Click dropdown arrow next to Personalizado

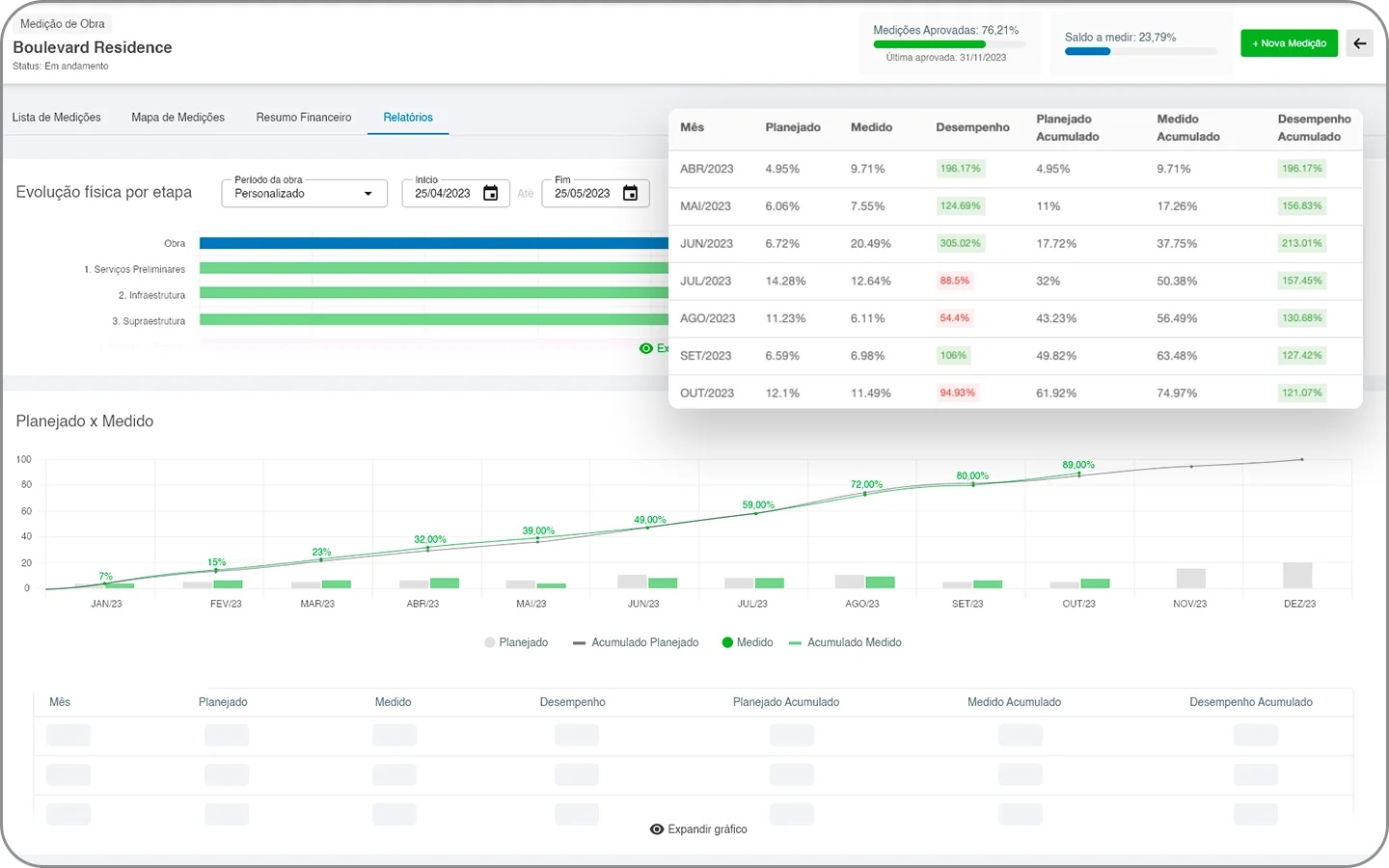tap(368, 194)
